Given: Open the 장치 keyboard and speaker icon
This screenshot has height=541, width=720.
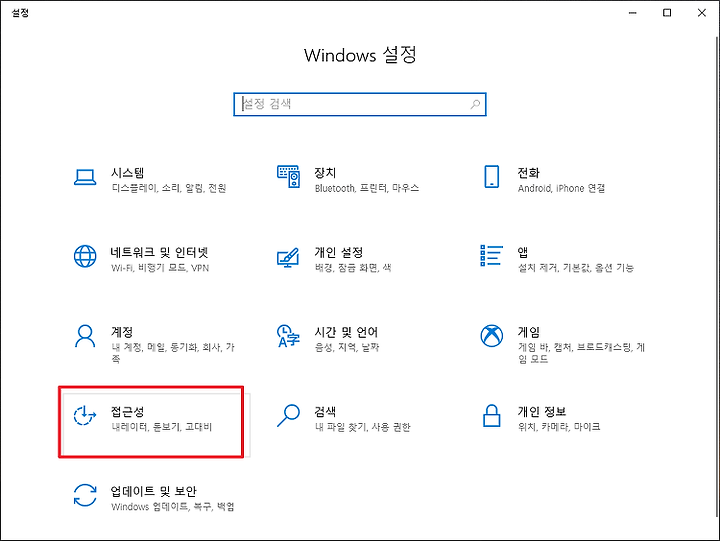Looking at the screenshot, I should point(288,177).
